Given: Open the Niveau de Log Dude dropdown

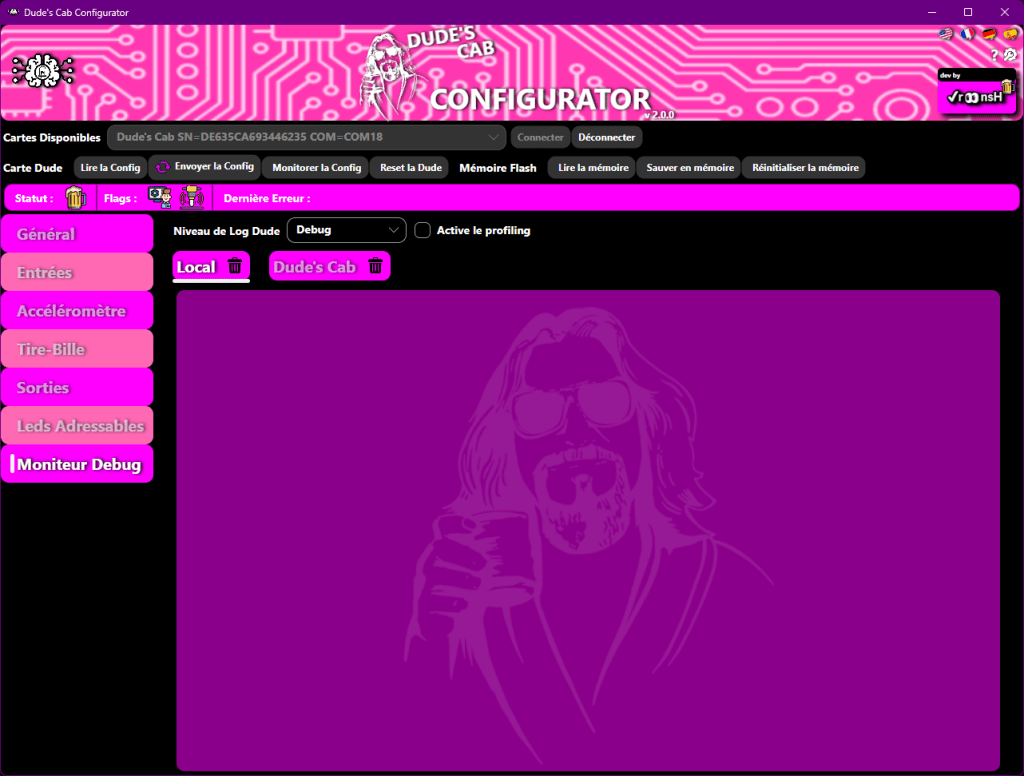Looking at the screenshot, I should point(346,230).
